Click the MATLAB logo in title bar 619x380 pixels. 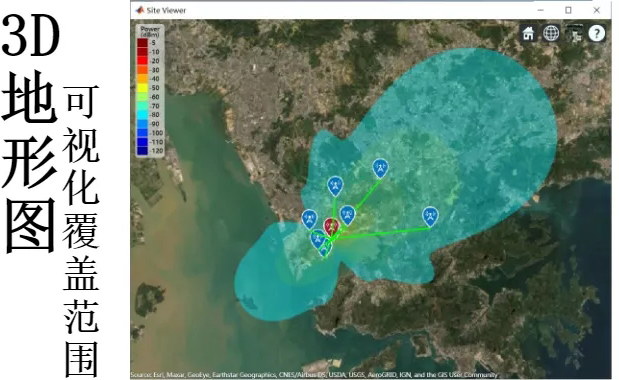pyautogui.click(x=140, y=10)
